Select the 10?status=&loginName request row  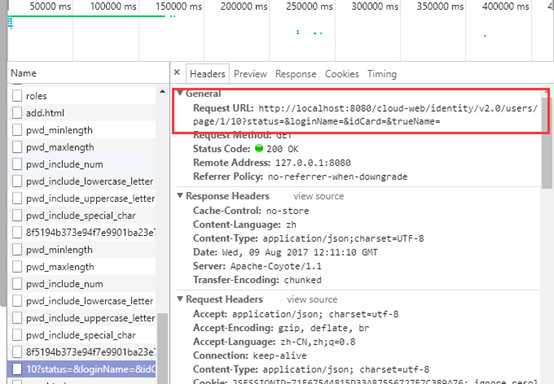(82, 369)
